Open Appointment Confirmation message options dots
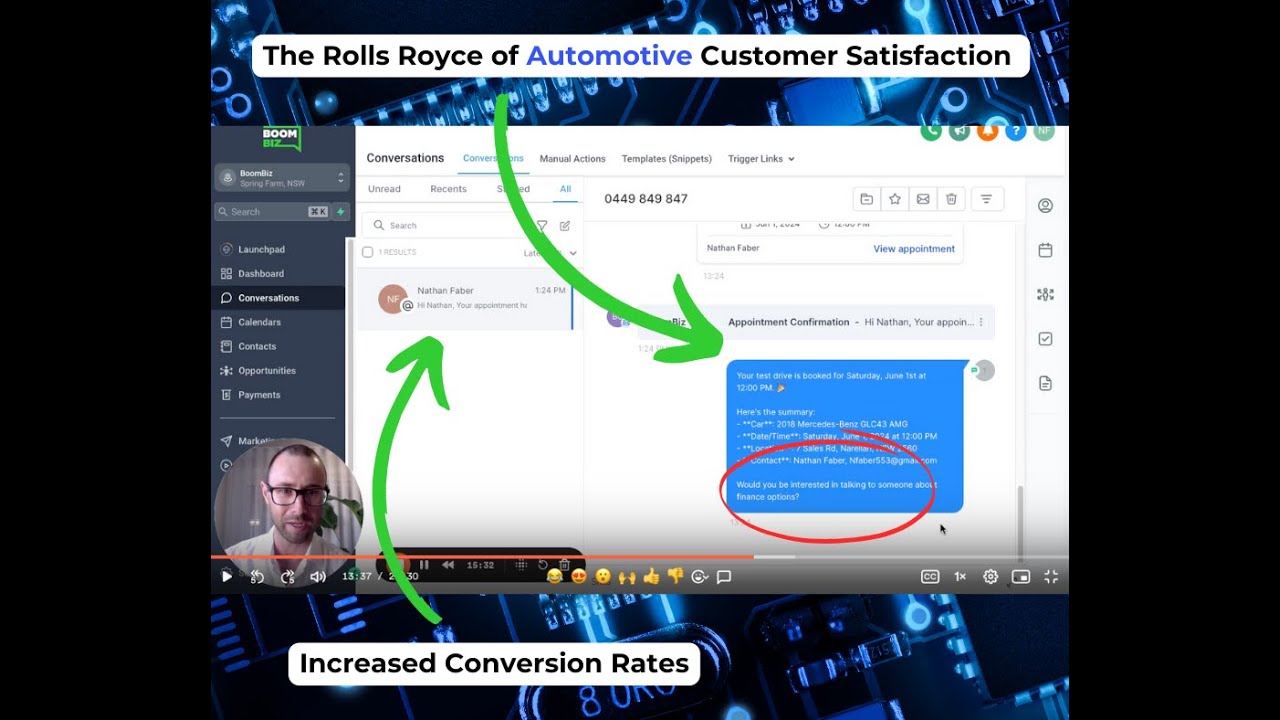The height and width of the screenshot is (720, 1280). pos(981,322)
